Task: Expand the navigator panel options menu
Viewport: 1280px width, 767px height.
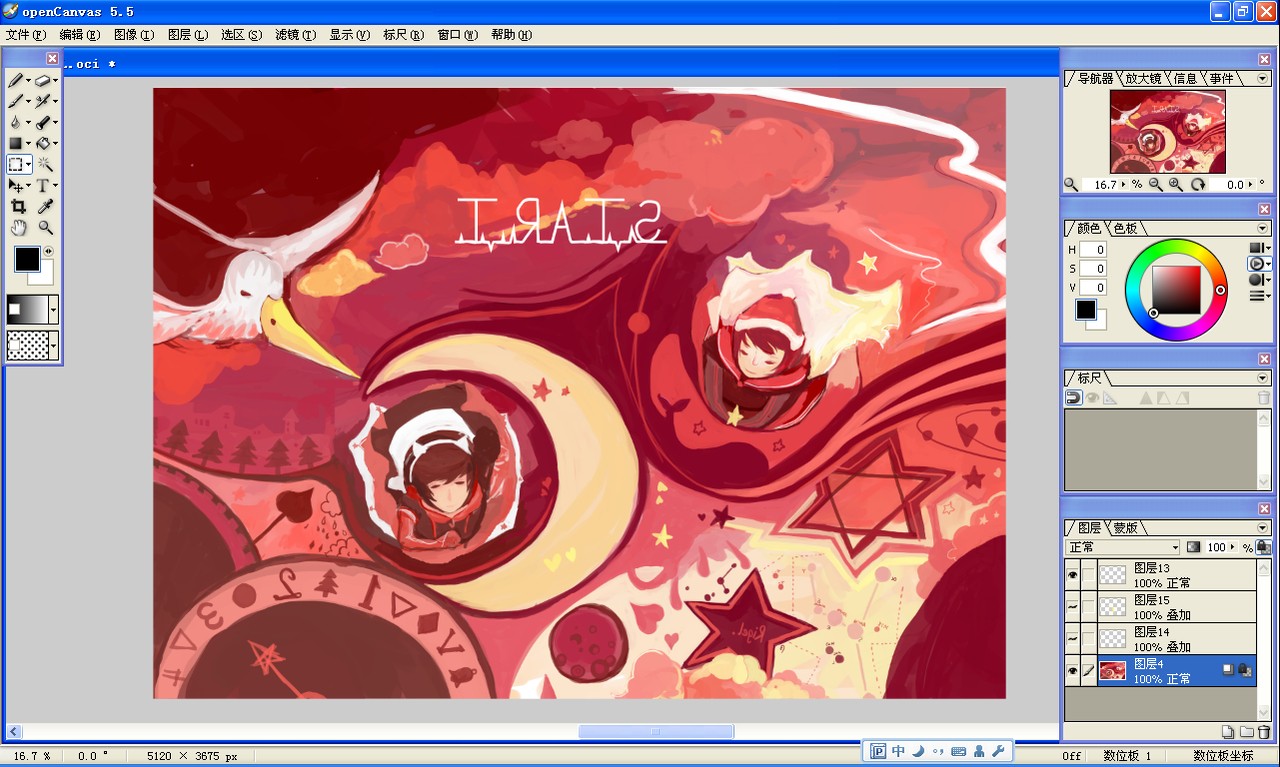Action: pos(1263,78)
